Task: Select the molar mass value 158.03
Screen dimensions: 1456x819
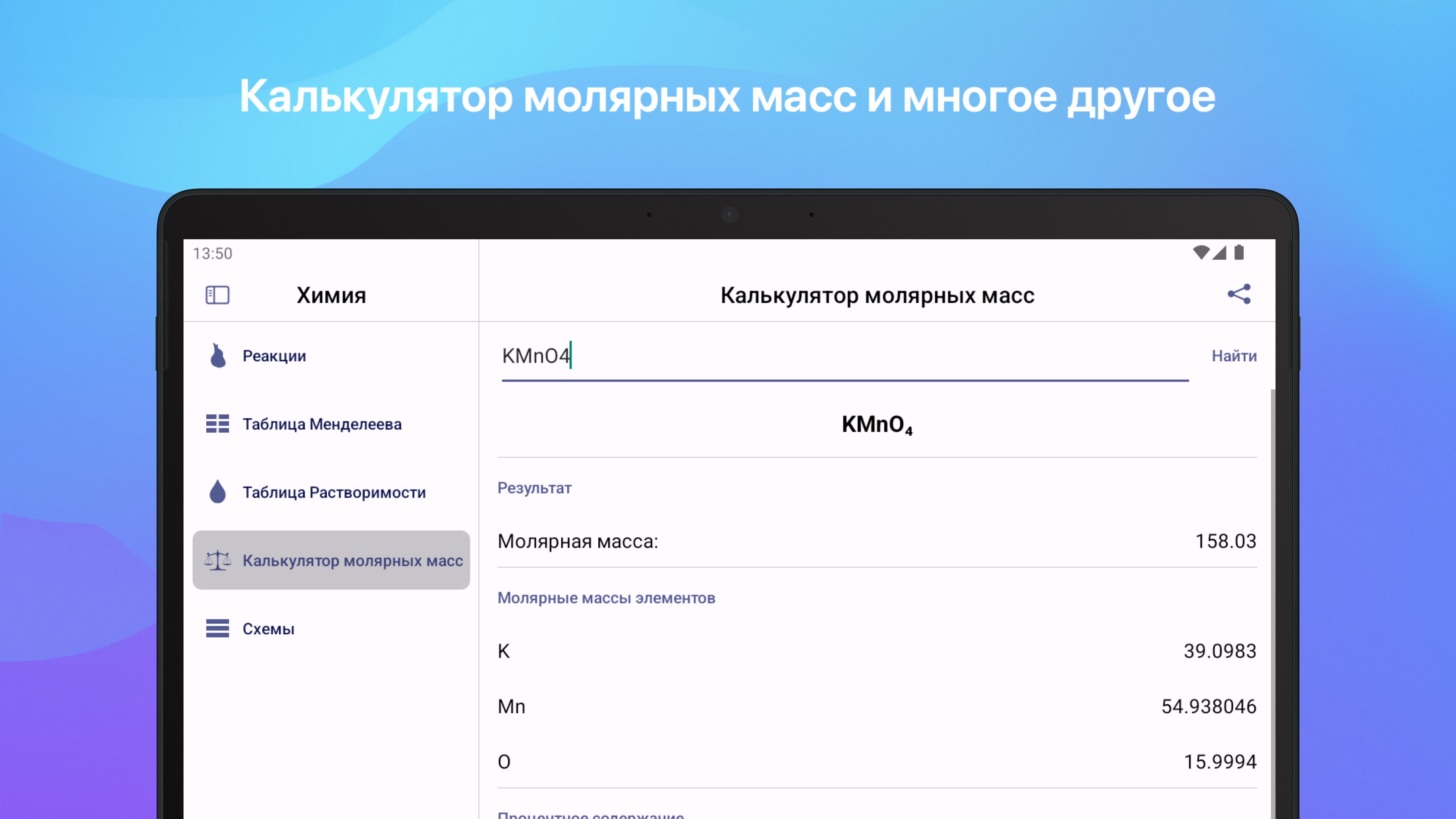Action: [1225, 541]
